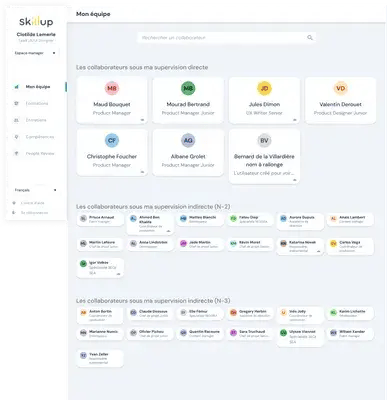
Task: Click the People Review sidebar icon
Action: point(16,153)
